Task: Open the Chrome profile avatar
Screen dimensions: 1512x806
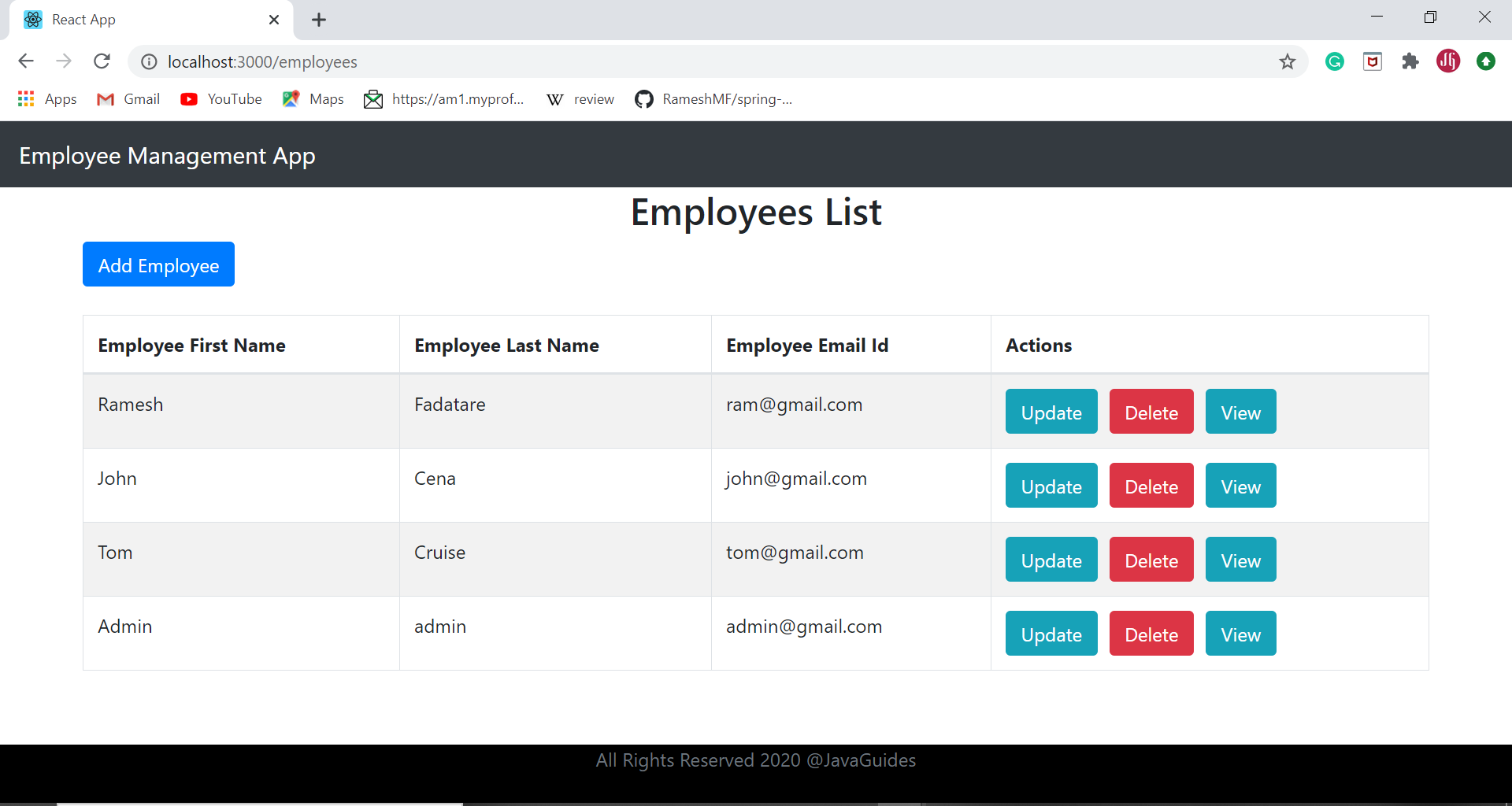Action: point(1448,61)
